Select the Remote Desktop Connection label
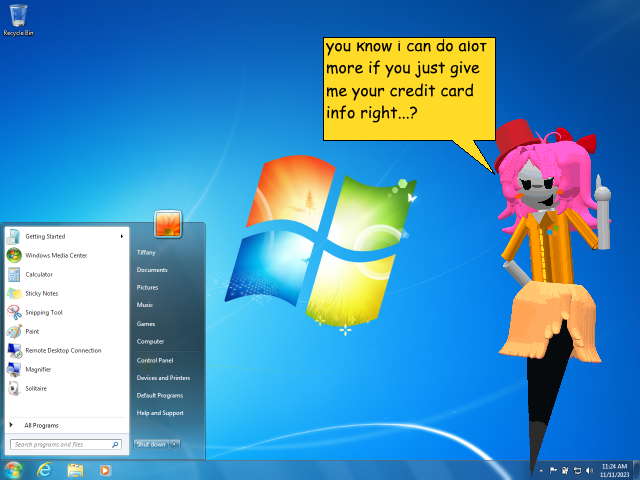The width and height of the screenshot is (640, 480). 63,351
